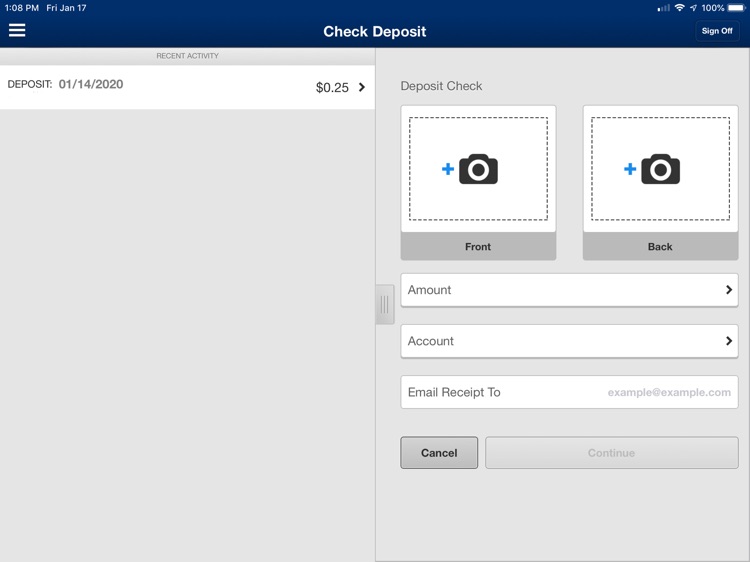Click the Email Receipt To input field
The width and height of the screenshot is (750, 562).
(569, 392)
